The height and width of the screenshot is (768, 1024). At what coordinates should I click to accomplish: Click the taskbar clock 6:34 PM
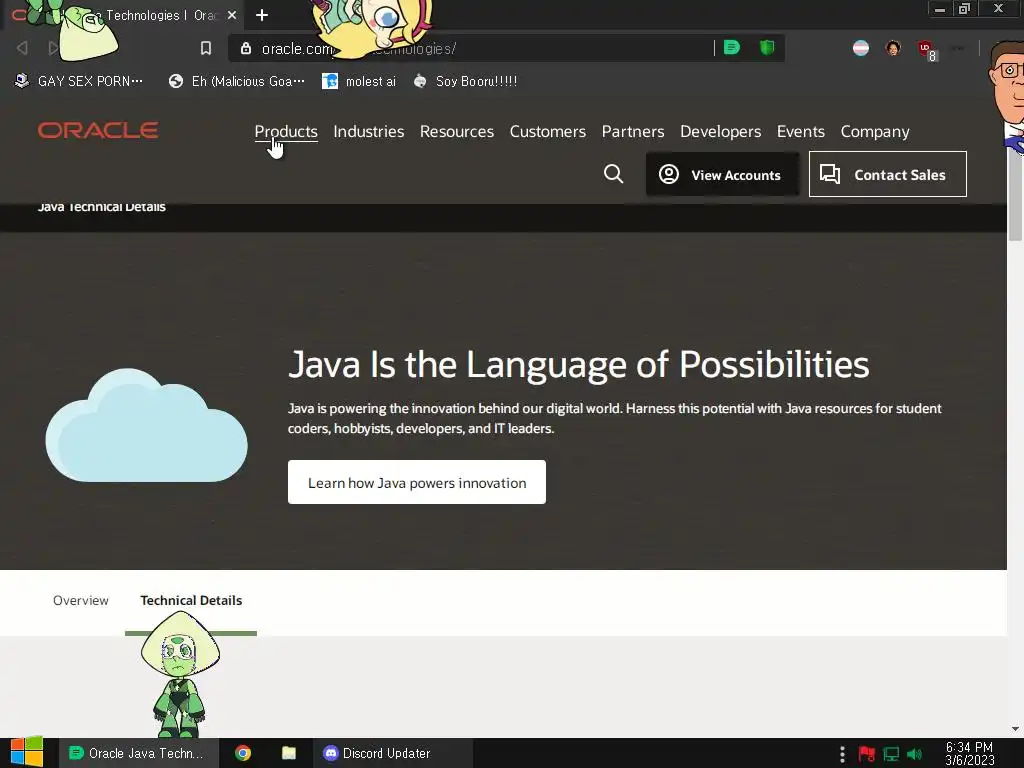coord(969,753)
